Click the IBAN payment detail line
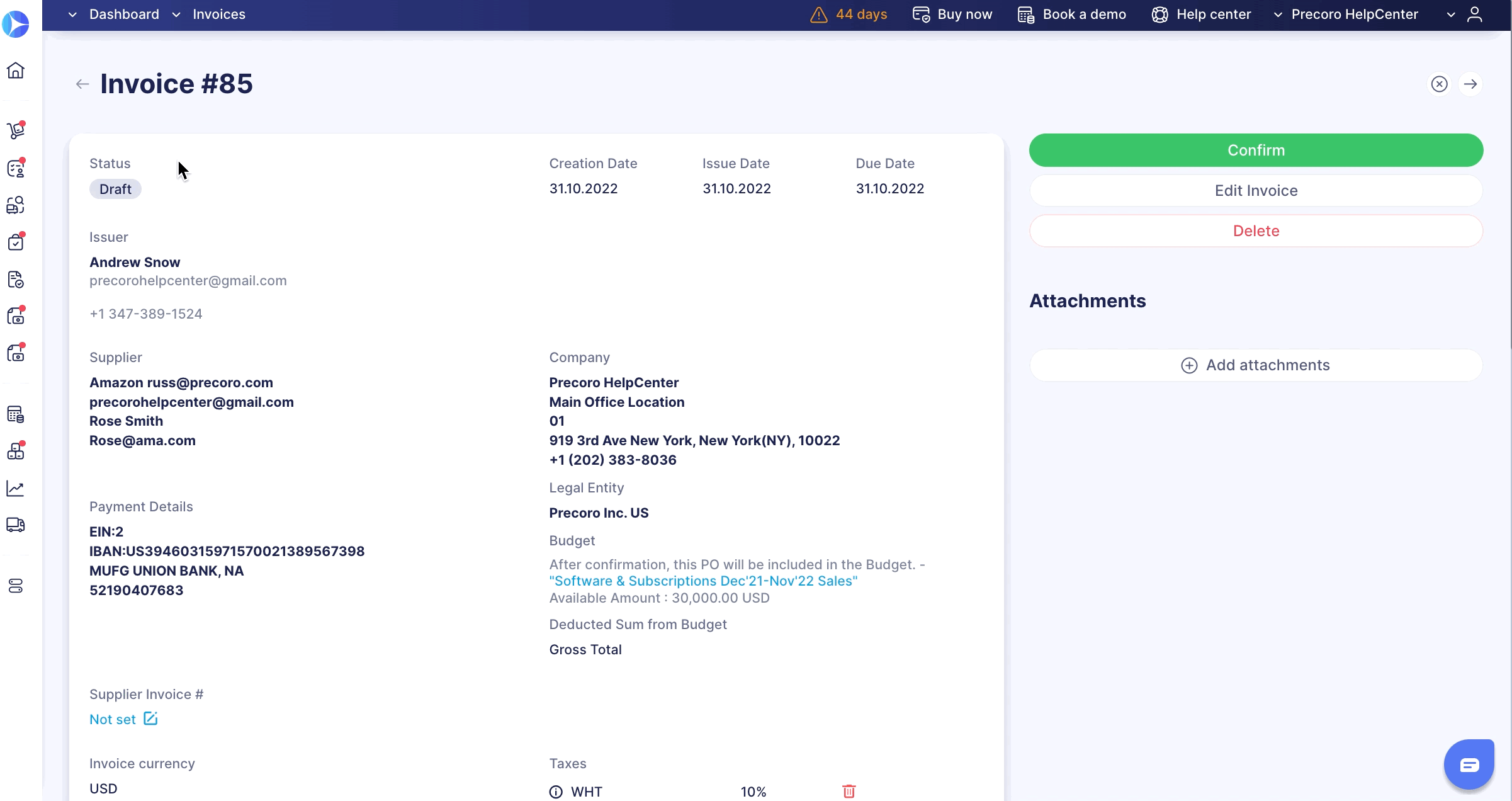The image size is (1512, 801). click(x=227, y=551)
